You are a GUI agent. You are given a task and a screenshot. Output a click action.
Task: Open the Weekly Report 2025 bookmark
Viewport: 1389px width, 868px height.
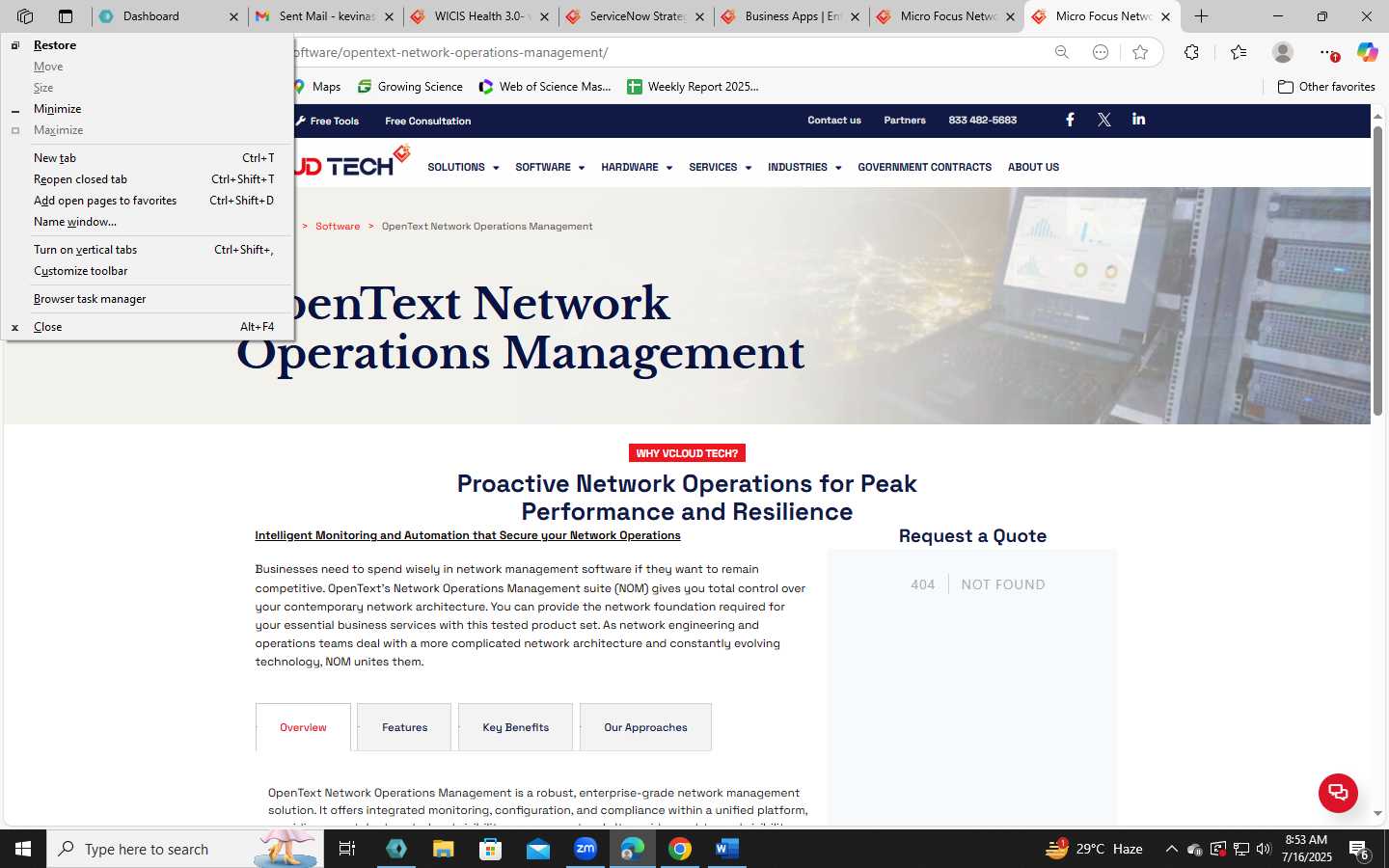(x=693, y=87)
